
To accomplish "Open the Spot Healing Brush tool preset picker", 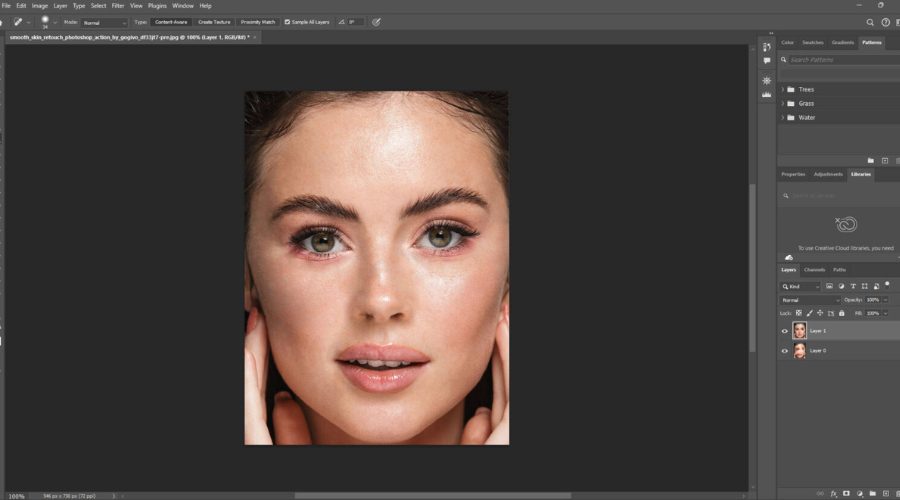I will point(21,22).
